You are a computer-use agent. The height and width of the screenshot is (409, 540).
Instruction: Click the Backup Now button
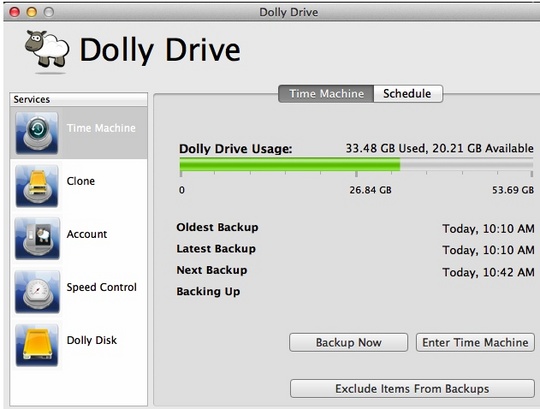349,343
